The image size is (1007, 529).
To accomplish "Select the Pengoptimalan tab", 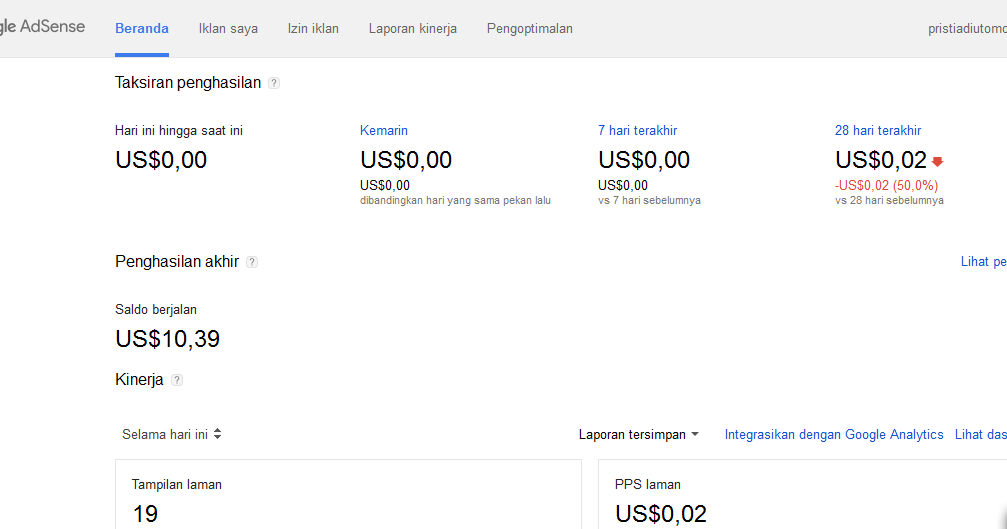I will pyautogui.click(x=530, y=29).
